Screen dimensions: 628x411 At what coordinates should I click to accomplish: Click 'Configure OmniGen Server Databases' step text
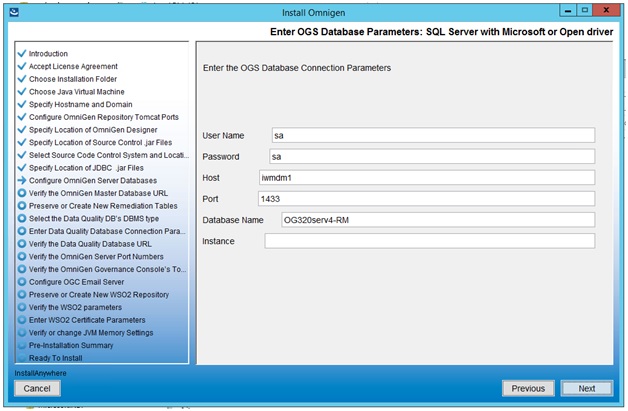click(x=93, y=180)
